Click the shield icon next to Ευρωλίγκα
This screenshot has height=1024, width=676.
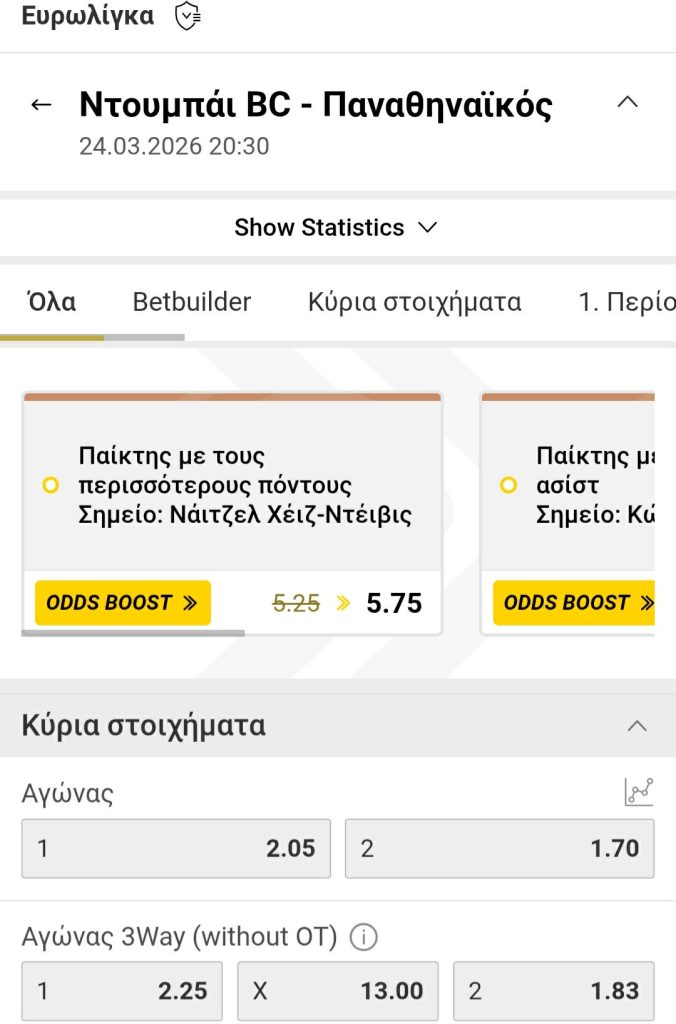[190, 15]
